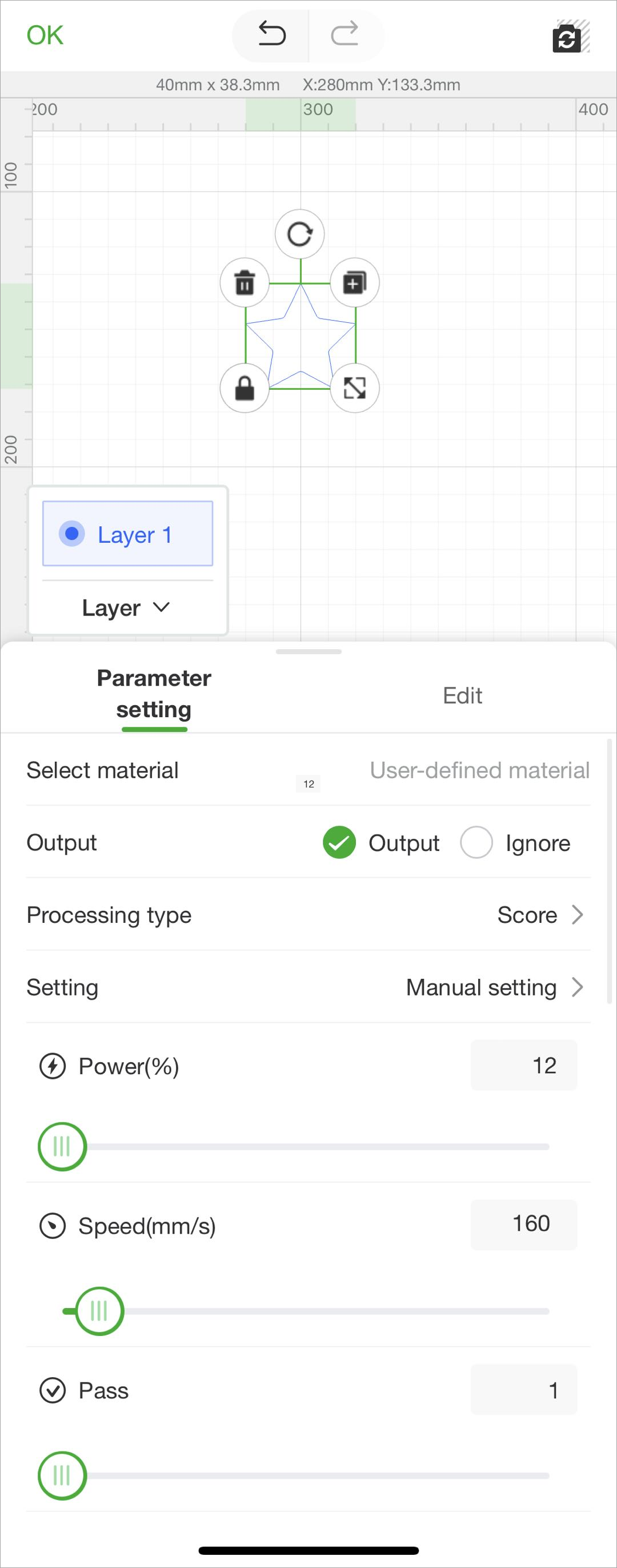617x1568 pixels.
Task: Redo the last action
Action: click(346, 35)
